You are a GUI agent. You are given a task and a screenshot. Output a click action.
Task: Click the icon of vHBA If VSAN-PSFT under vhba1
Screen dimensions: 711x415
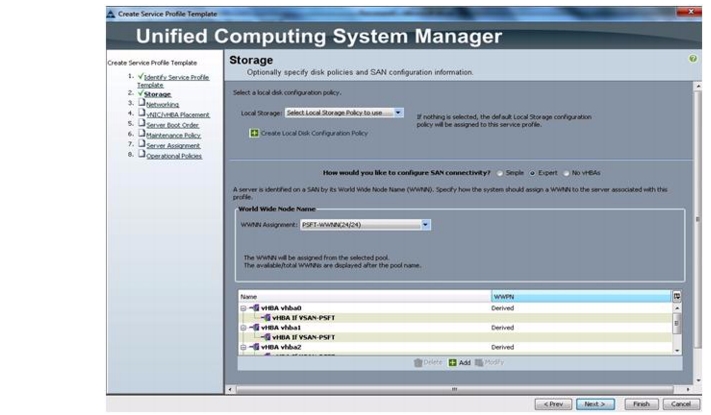pyautogui.click(x=266, y=337)
